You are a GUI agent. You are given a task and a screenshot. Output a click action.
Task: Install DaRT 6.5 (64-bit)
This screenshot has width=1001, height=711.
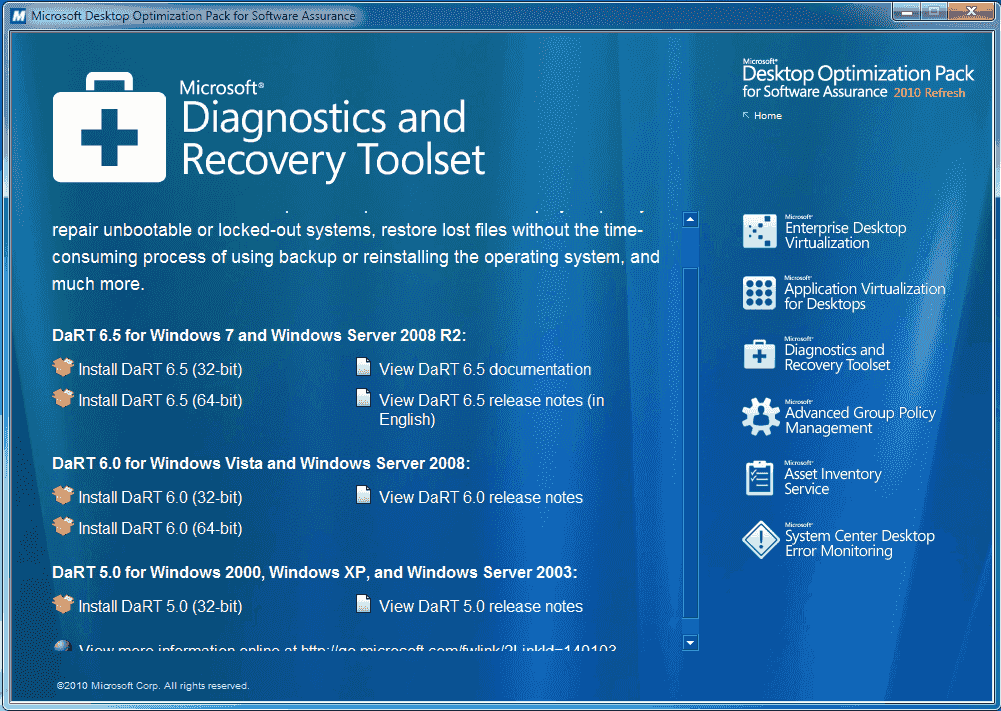(x=160, y=401)
